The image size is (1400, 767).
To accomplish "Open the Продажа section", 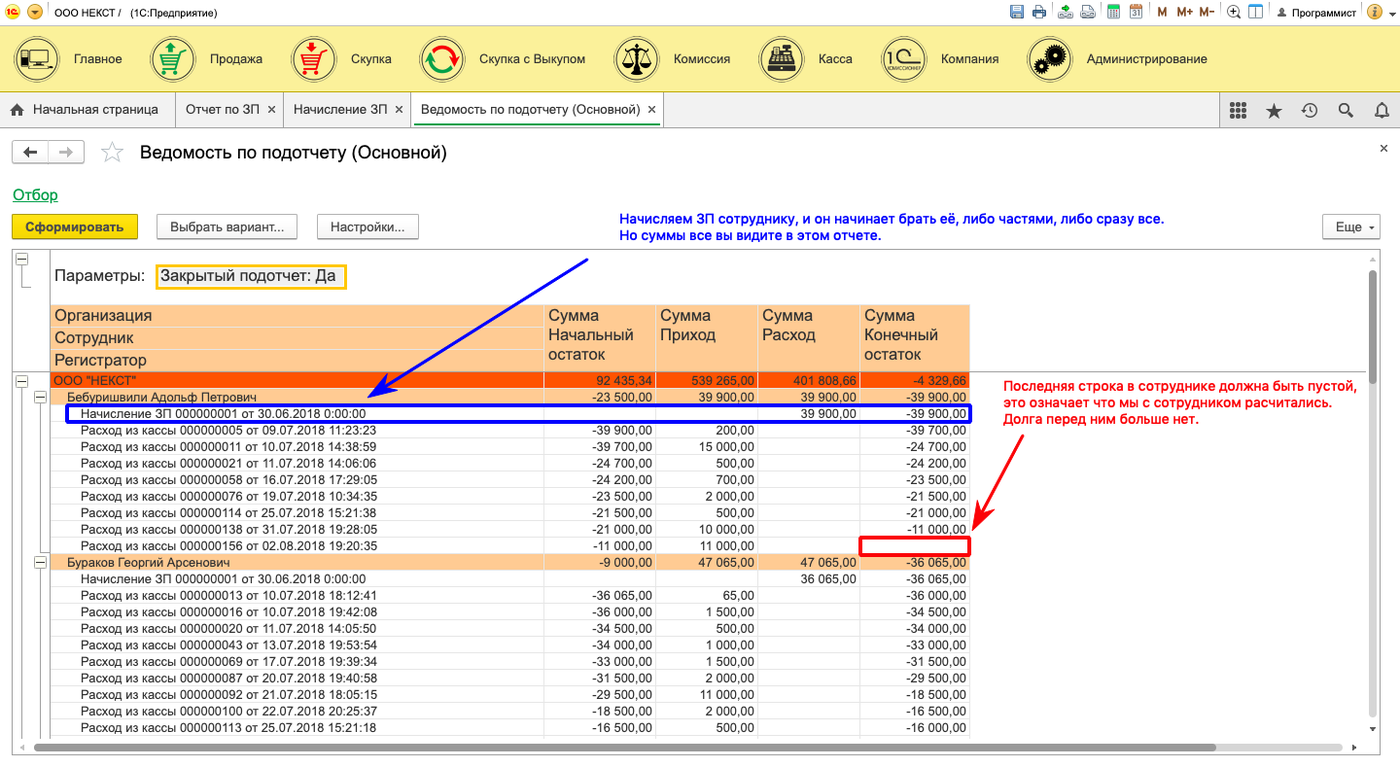I will 207,59.
